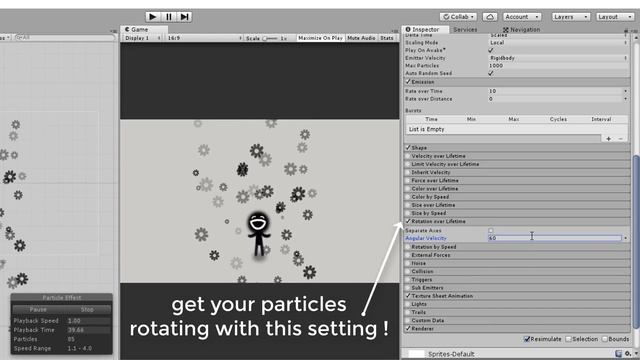Screen dimensions: 640x360
Task: Switch to the Services tab
Action: coord(465,29)
